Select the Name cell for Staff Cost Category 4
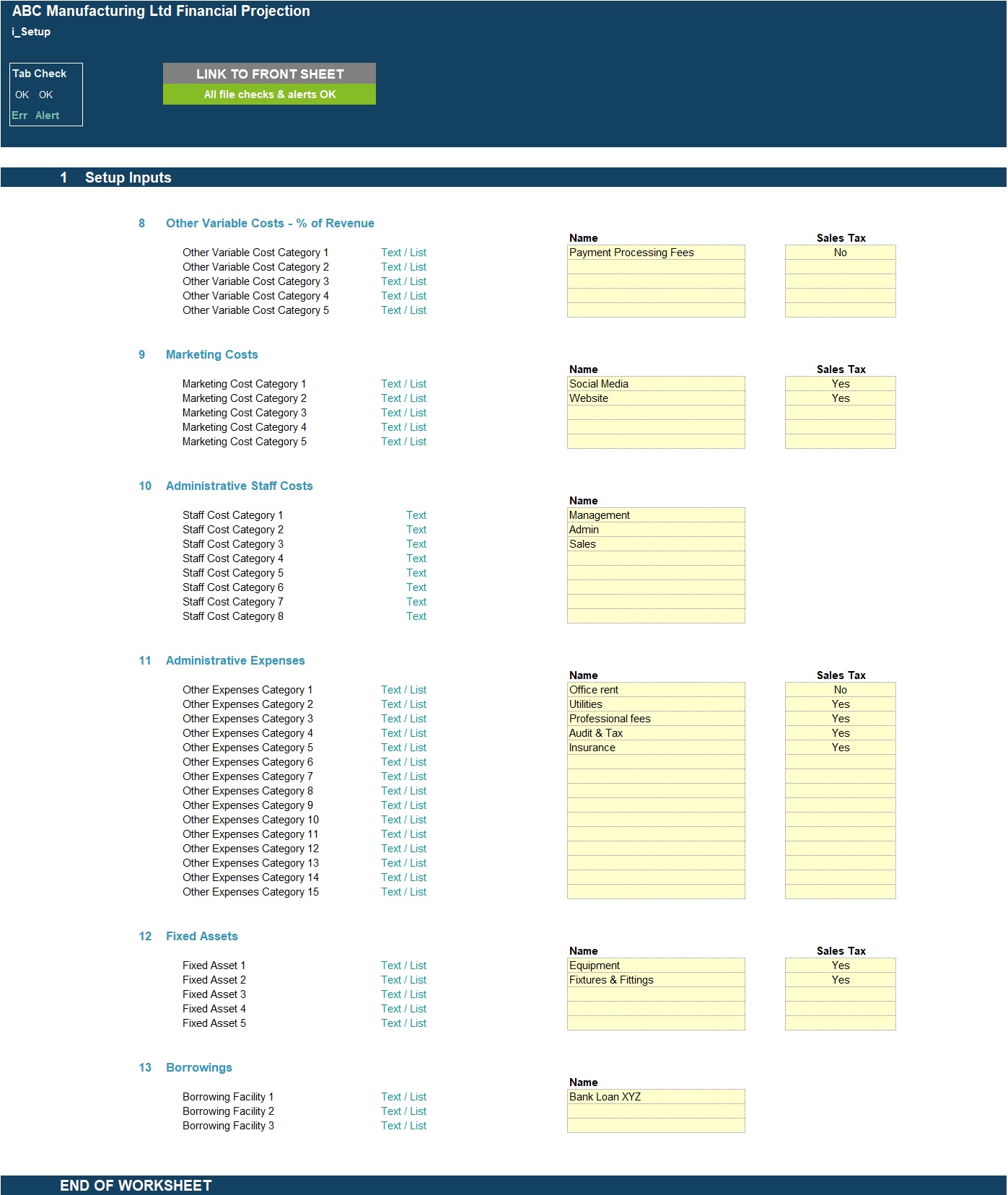This screenshot has width=1008, height=1195. pyautogui.click(x=656, y=559)
